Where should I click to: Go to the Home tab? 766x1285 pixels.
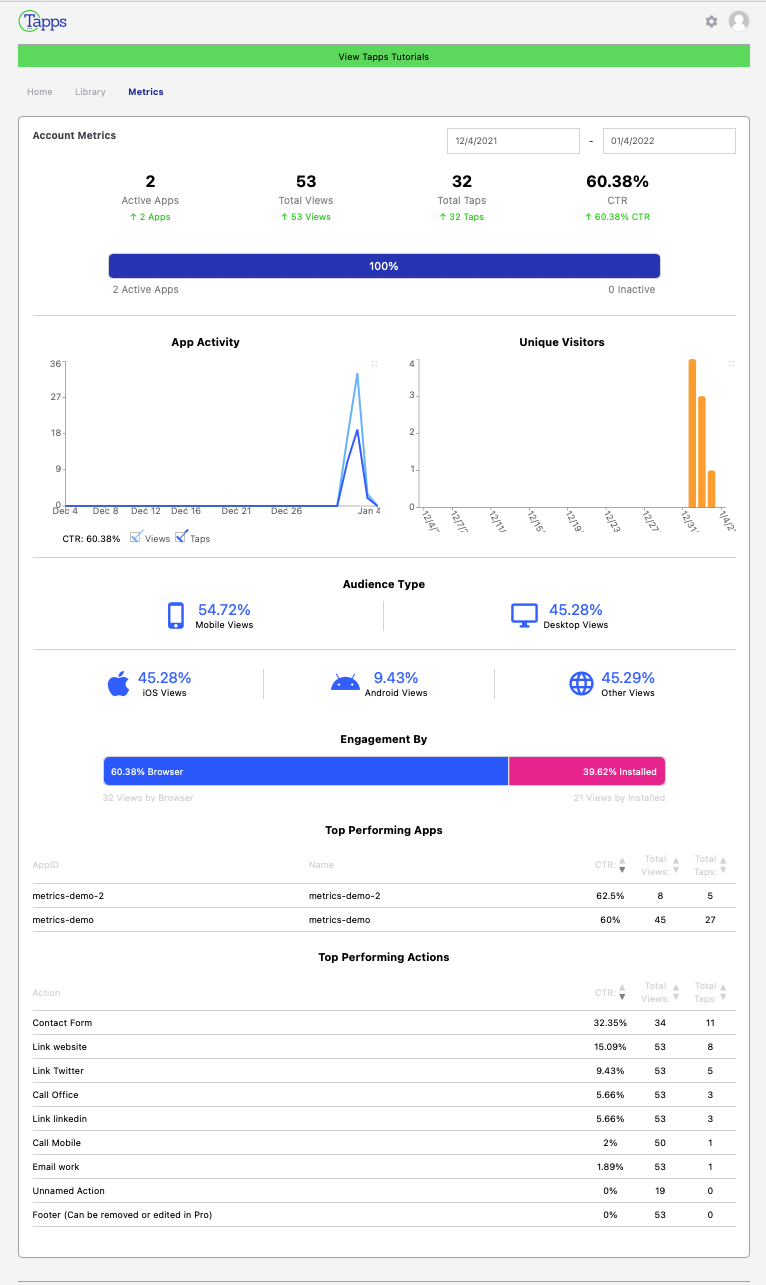(40, 92)
